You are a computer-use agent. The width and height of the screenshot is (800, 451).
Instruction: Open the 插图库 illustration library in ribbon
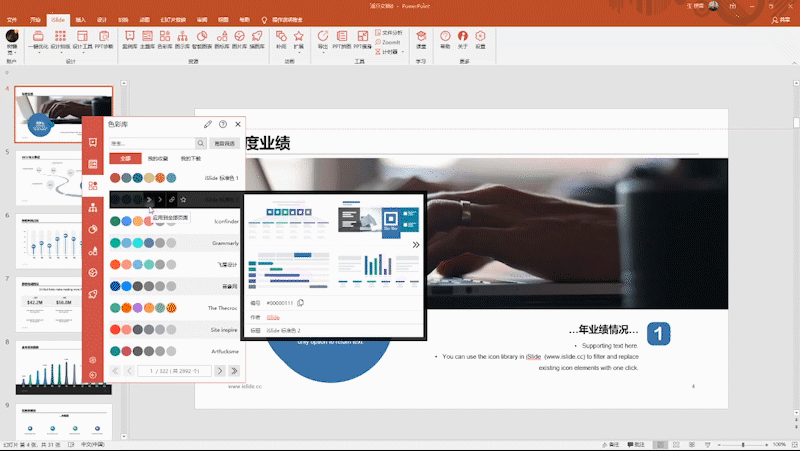(257, 37)
